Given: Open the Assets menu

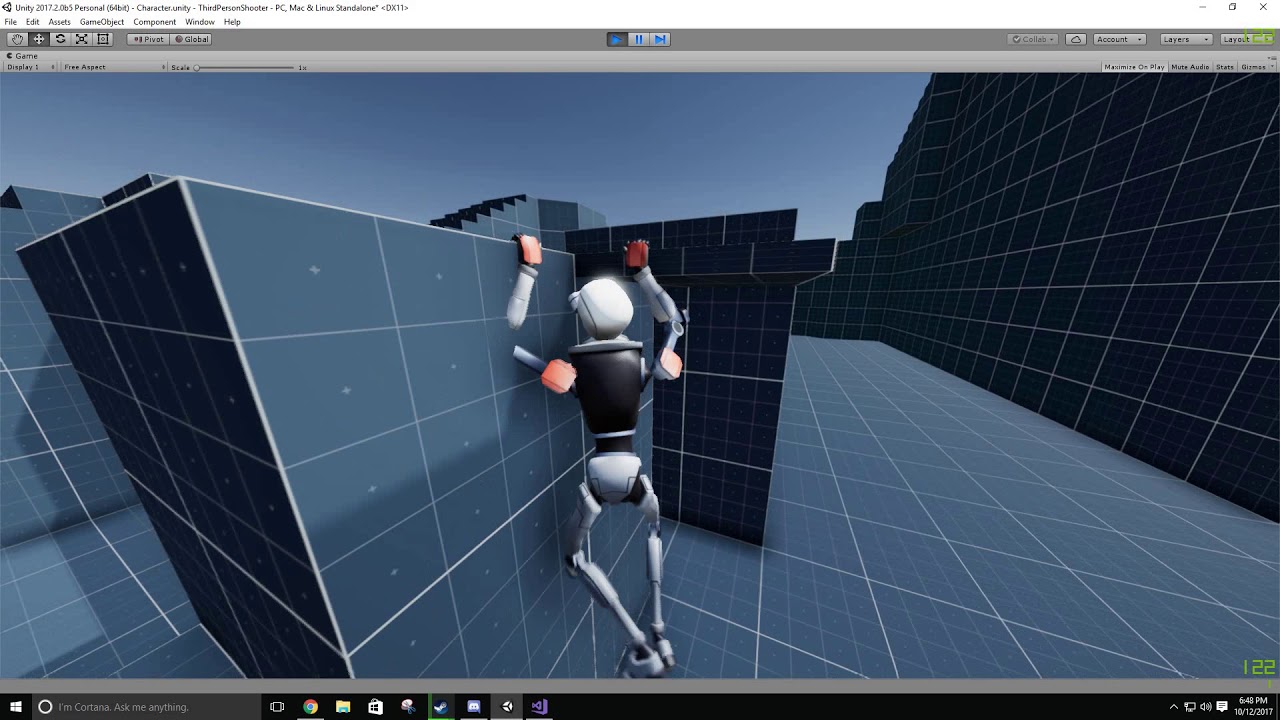Looking at the screenshot, I should (x=60, y=22).
